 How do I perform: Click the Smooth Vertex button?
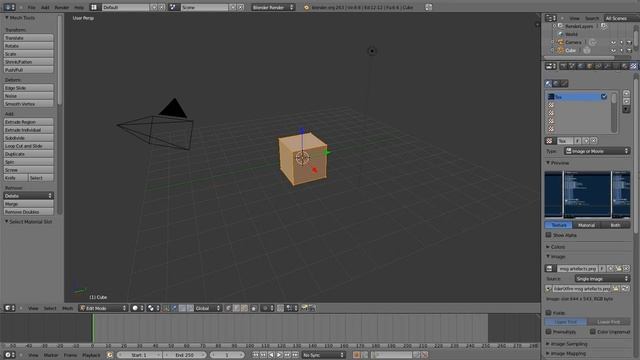[x=29, y=104]
